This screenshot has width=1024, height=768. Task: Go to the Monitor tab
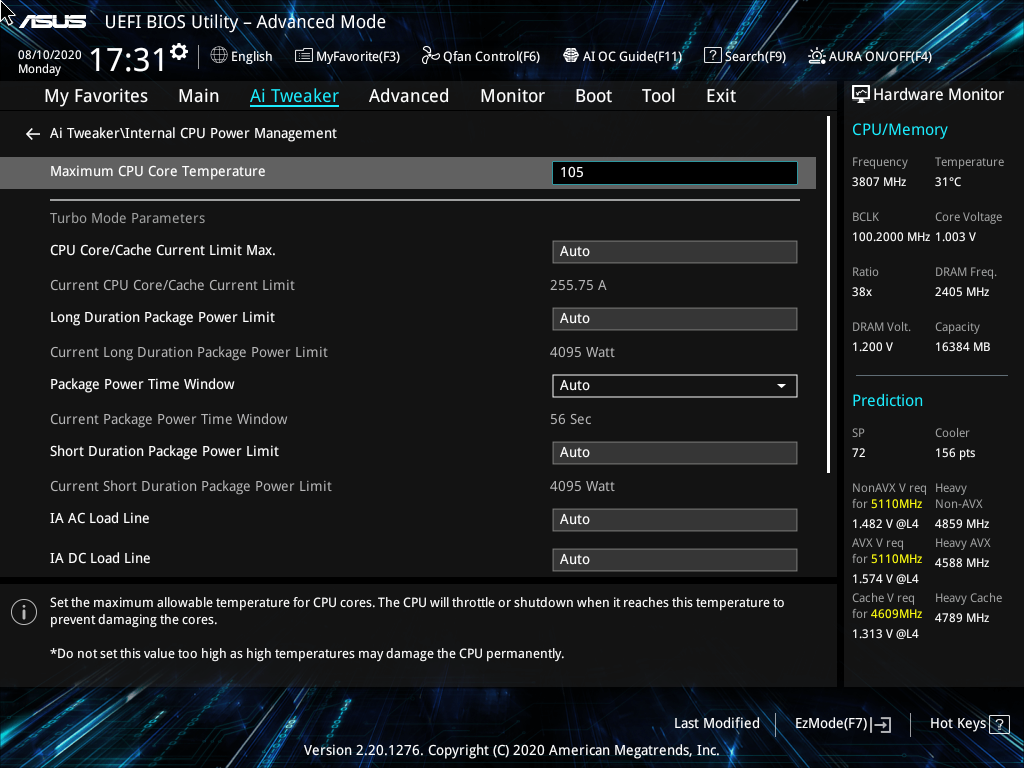point(513,96)
